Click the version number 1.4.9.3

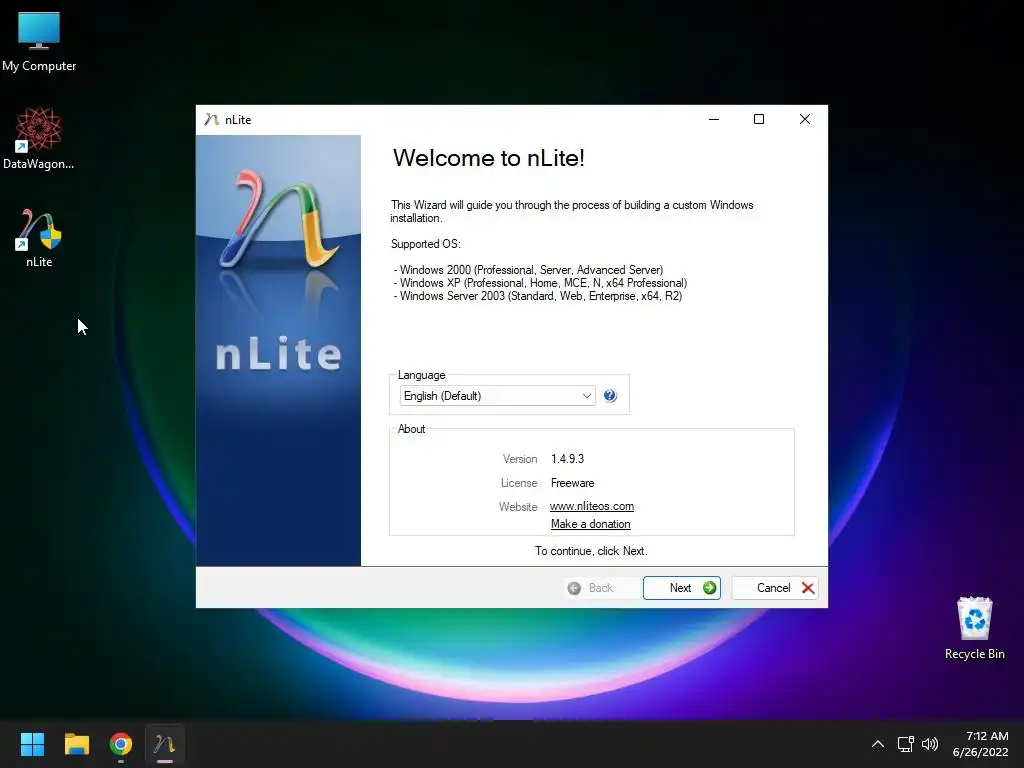(x=568, y=458)
